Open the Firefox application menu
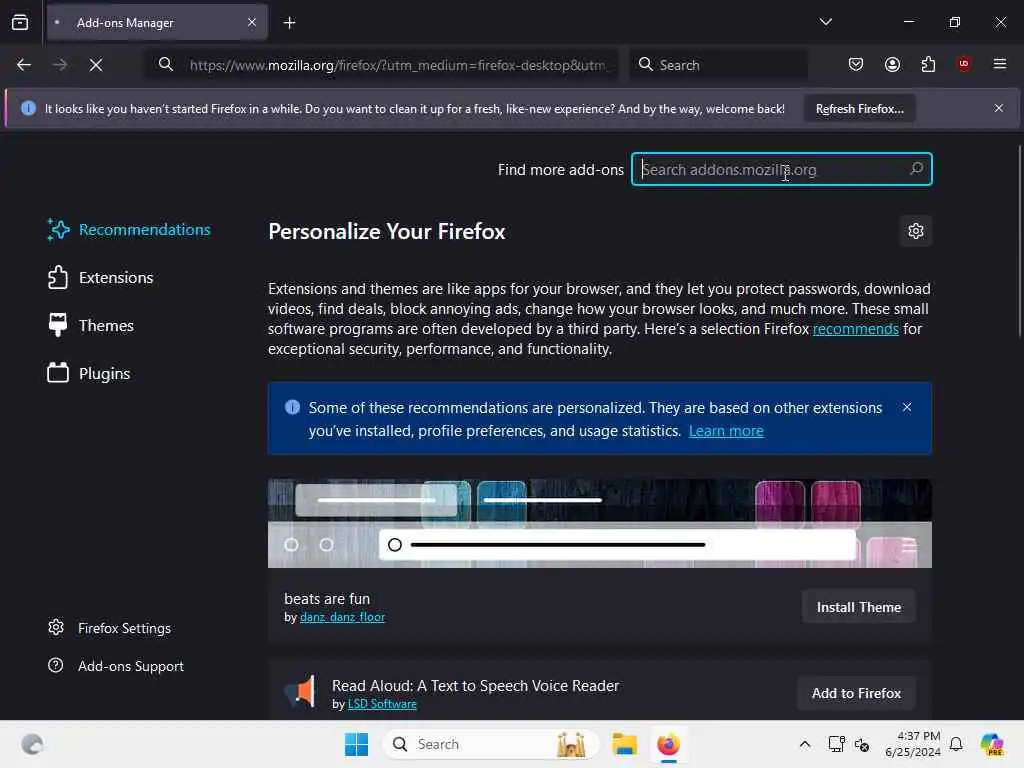1024x768 pixels. 1000,64
